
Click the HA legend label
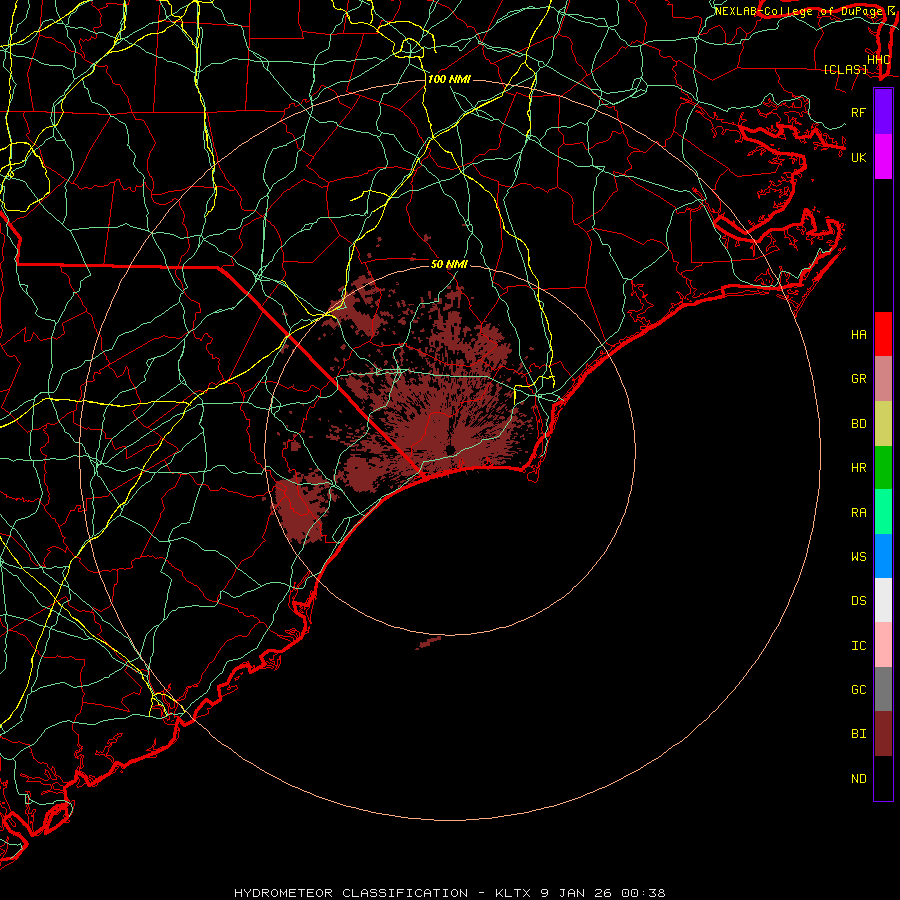858,335
